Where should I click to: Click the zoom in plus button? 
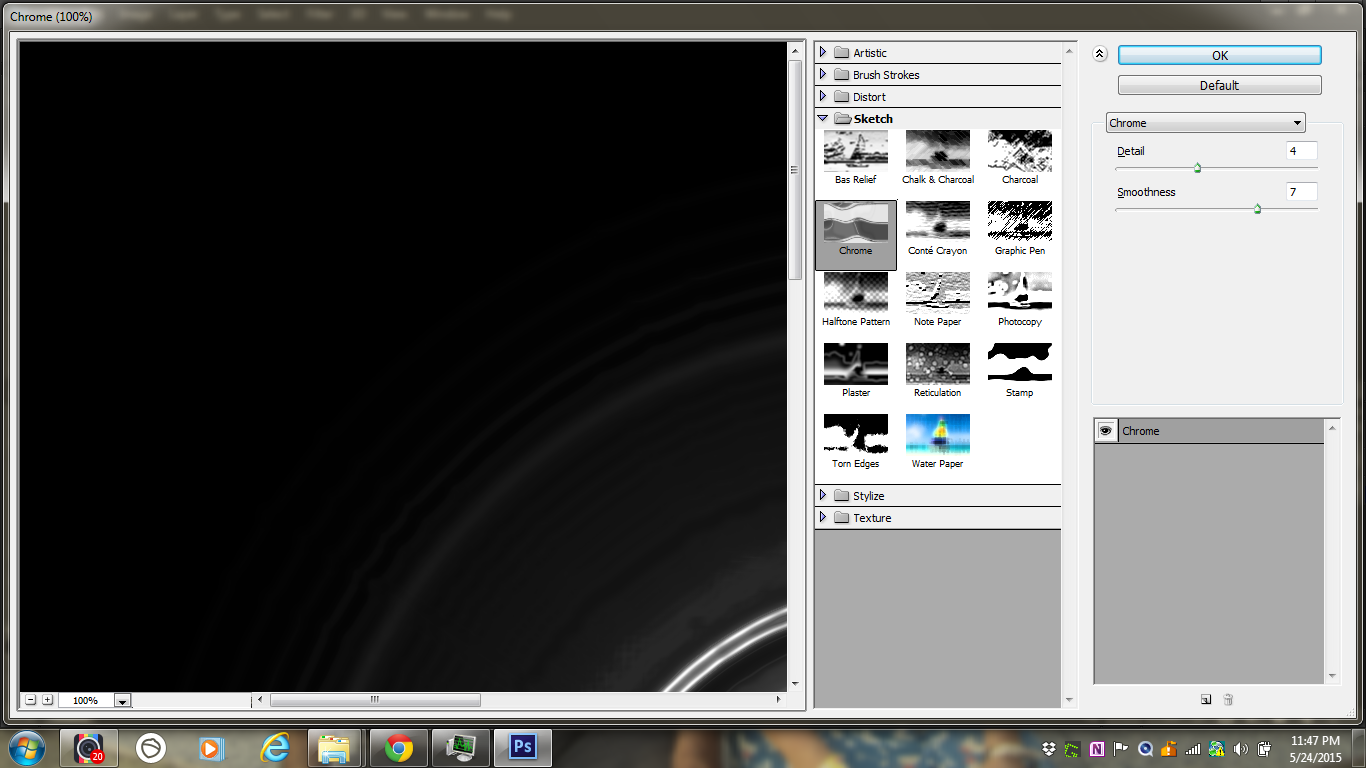(x=47, y=700)
